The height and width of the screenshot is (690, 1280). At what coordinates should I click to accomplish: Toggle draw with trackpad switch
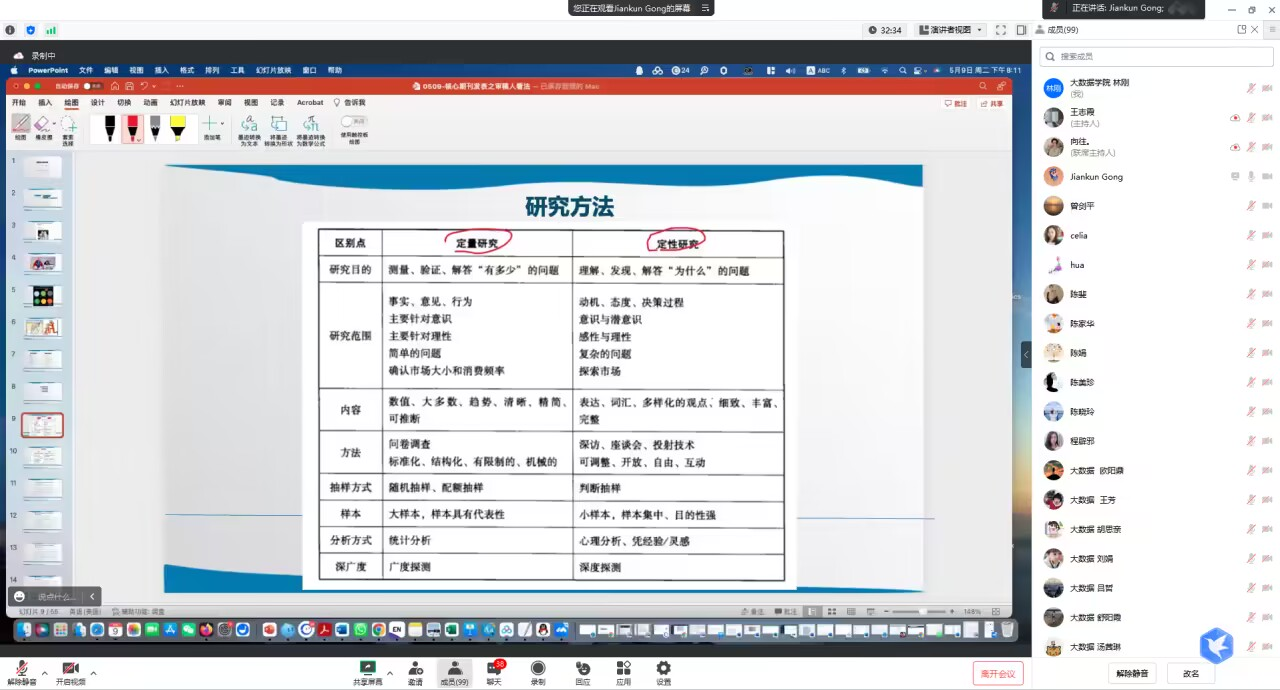[x=353, y=121]
